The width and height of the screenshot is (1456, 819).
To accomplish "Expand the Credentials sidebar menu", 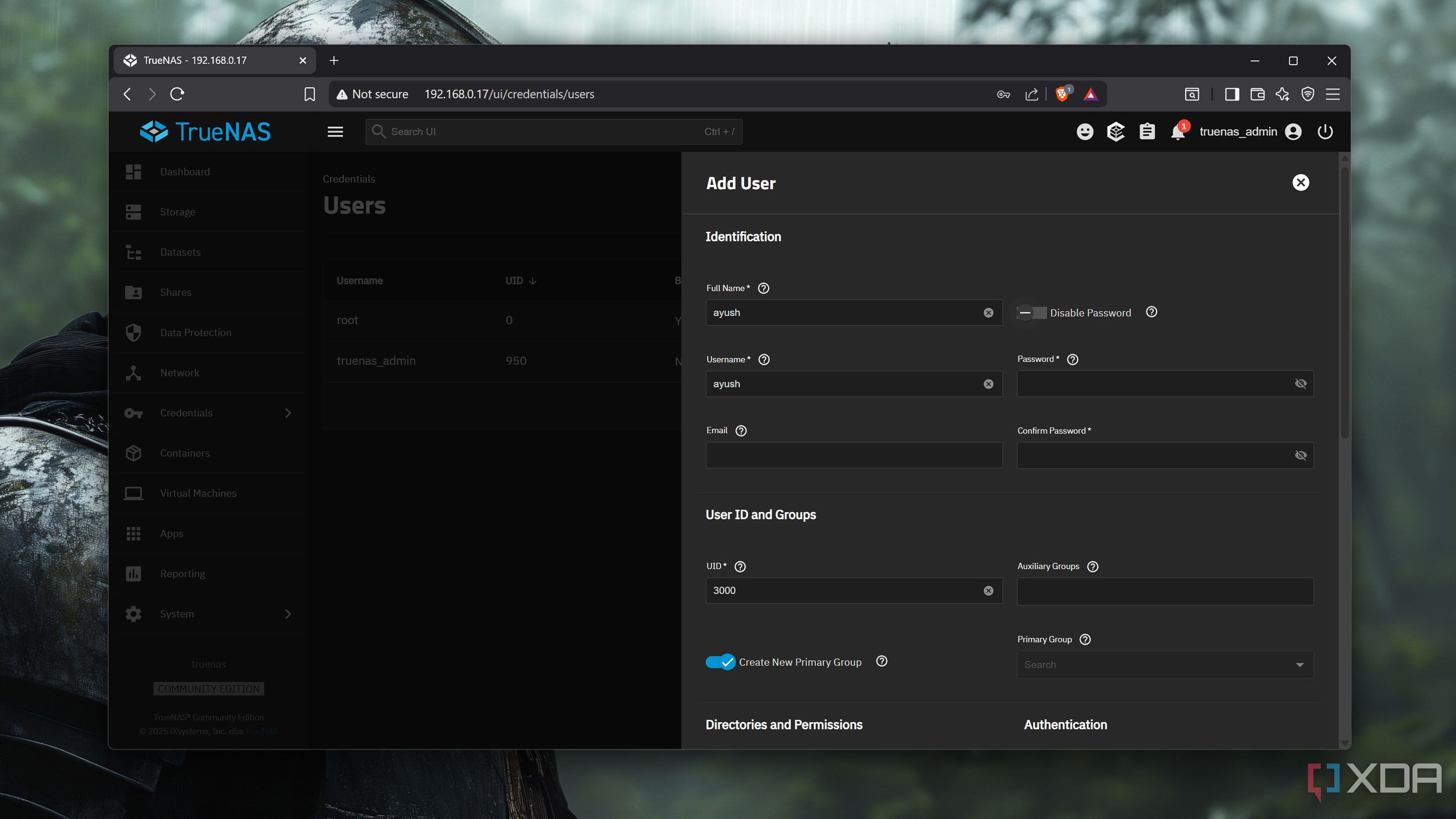I will [x=288, y=413].
